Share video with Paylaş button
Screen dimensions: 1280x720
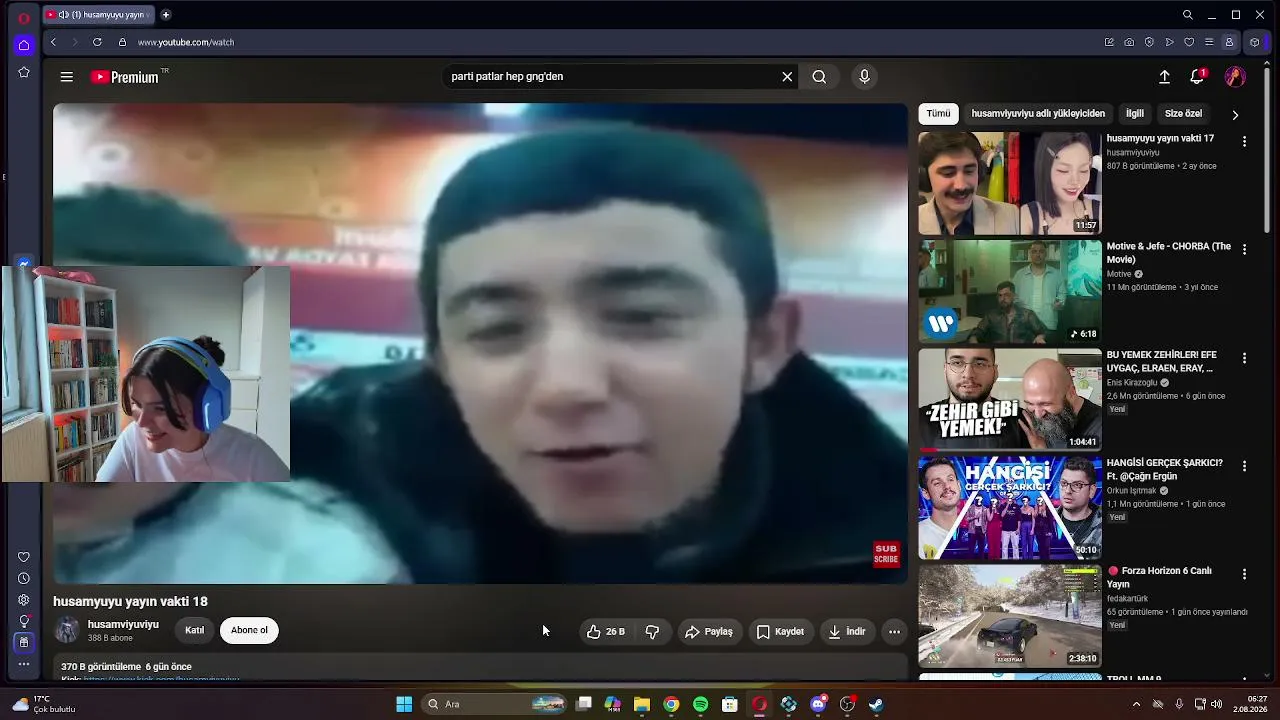(x=709, y=631)
